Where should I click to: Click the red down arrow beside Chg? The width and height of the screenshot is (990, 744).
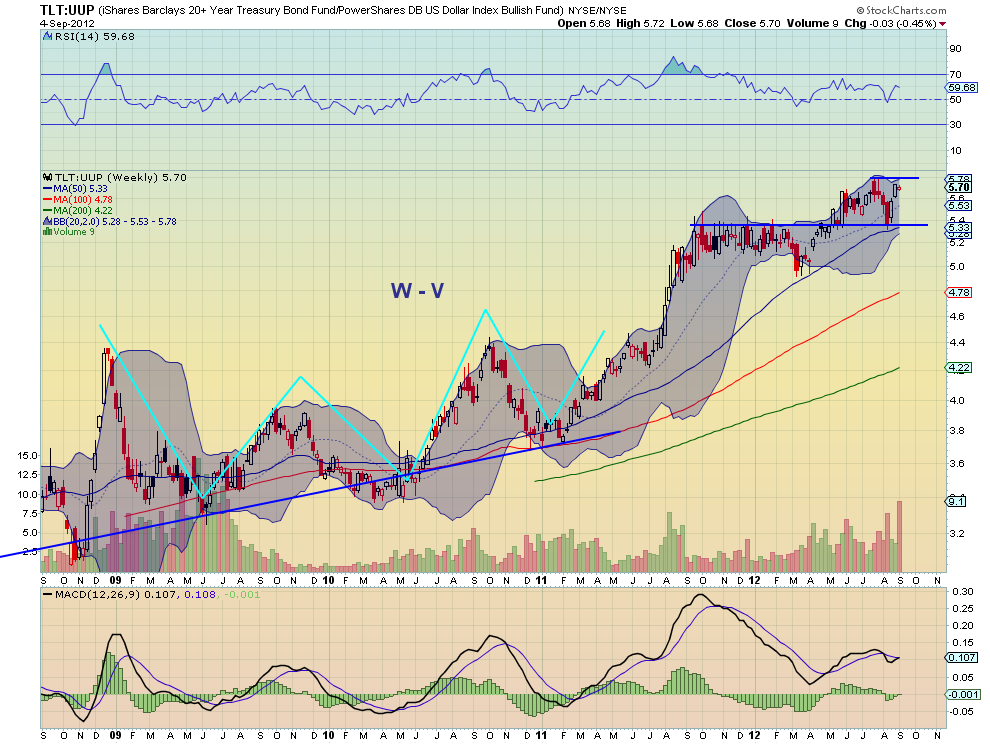tap(943, 24)
